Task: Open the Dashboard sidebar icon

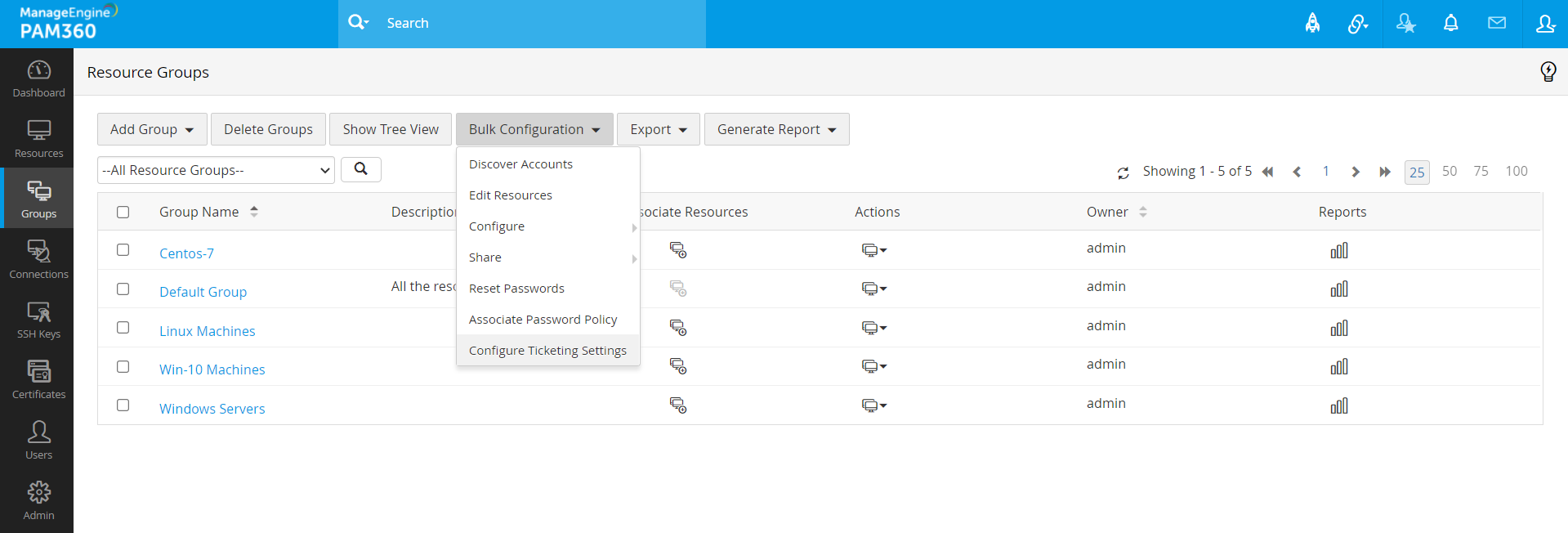Action: click(x=38, y=78)
